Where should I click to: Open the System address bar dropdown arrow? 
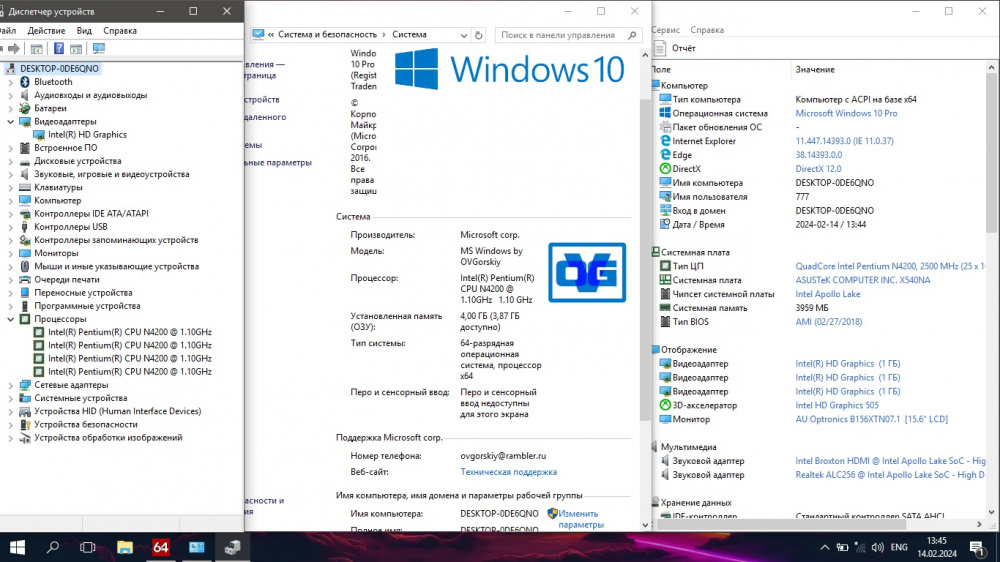click(x=464, y=35)
